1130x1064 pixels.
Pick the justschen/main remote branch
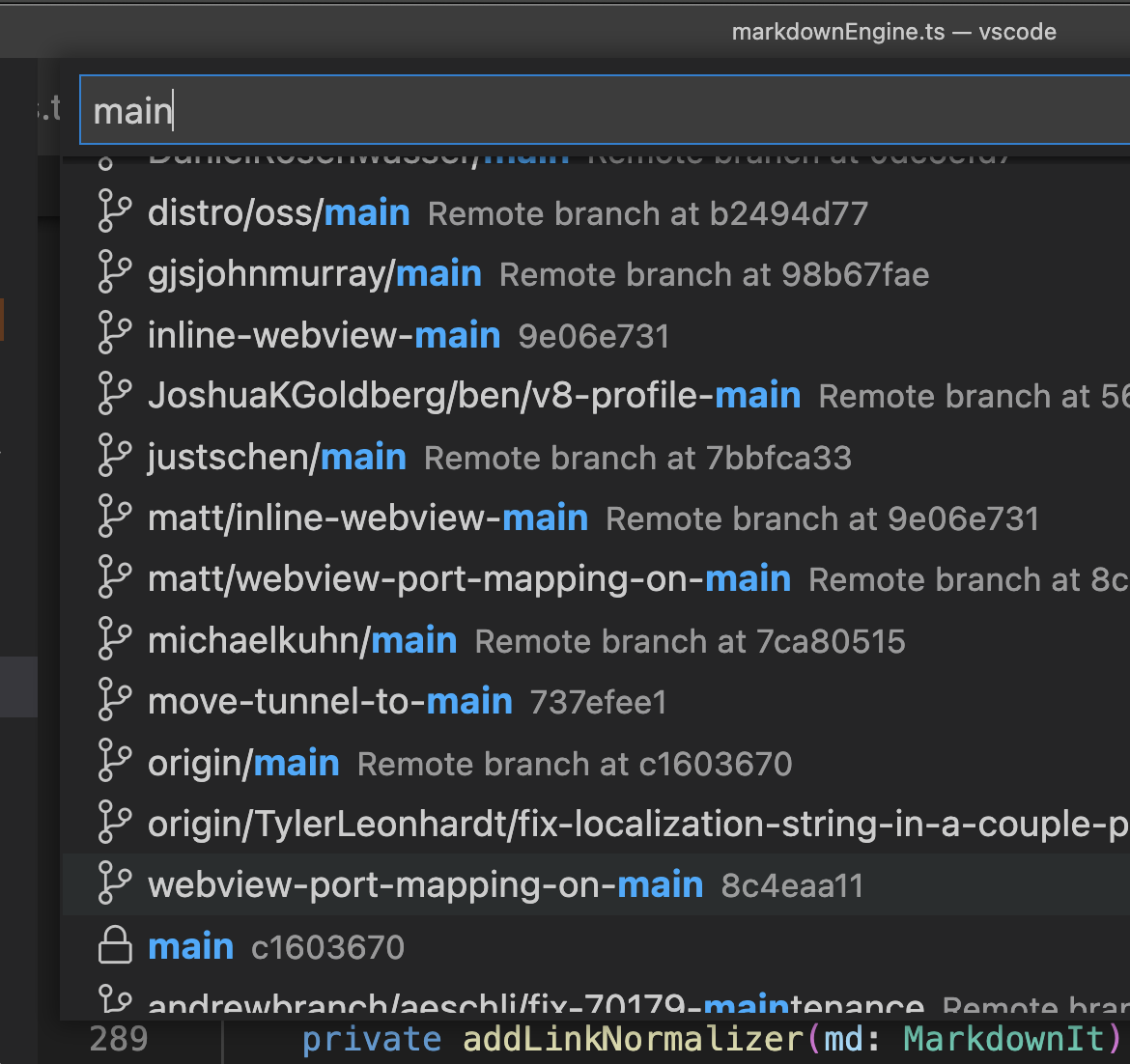pyautogui.click(x=596, y=458)
